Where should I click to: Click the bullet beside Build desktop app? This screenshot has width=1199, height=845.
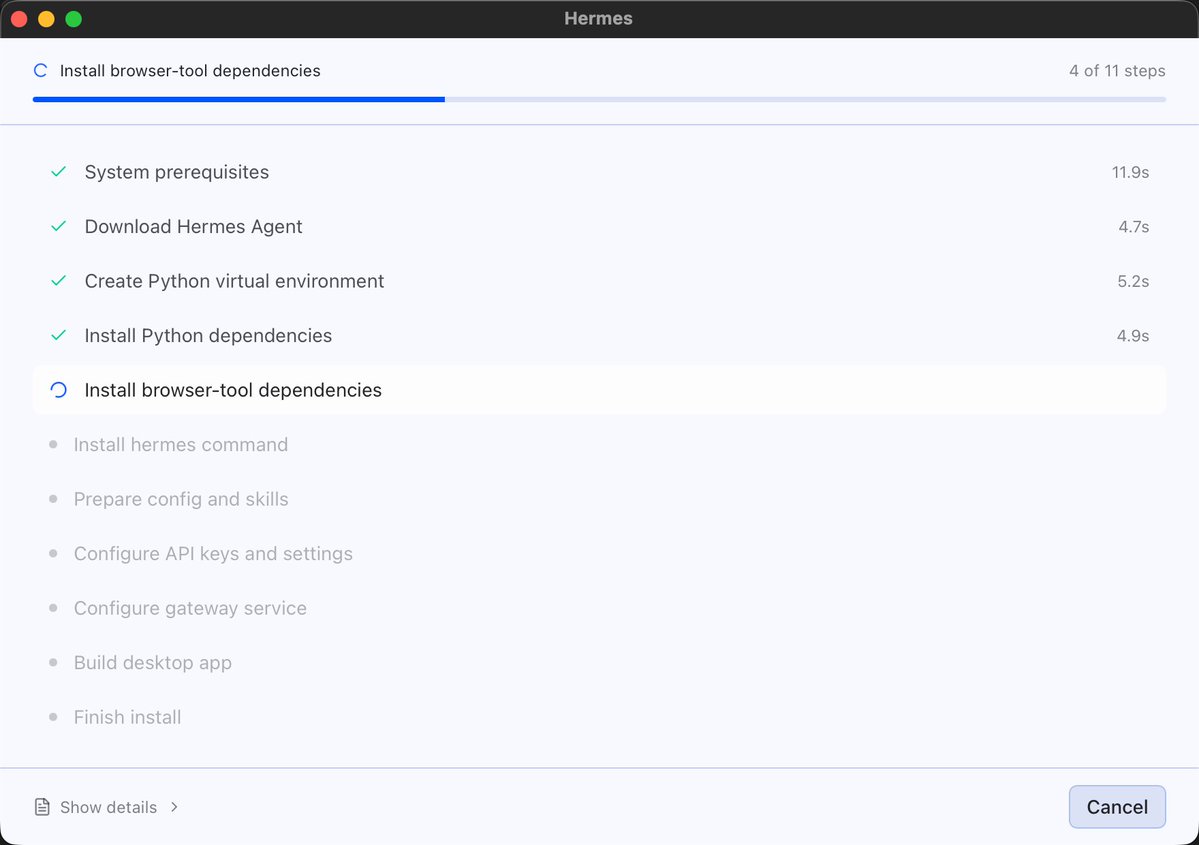coord(53,662)
